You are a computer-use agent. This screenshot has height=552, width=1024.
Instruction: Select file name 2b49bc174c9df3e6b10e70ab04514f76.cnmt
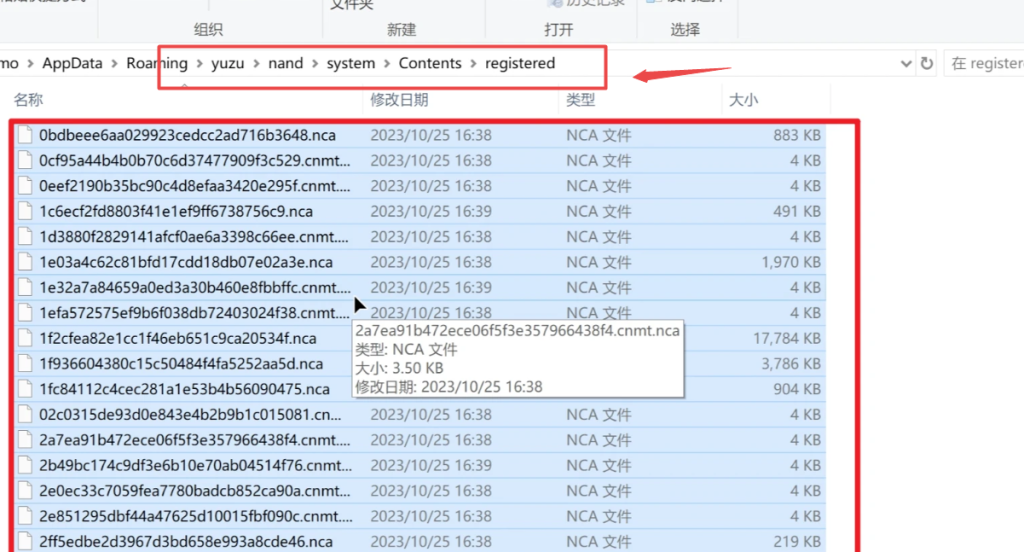tap(195, 466)
